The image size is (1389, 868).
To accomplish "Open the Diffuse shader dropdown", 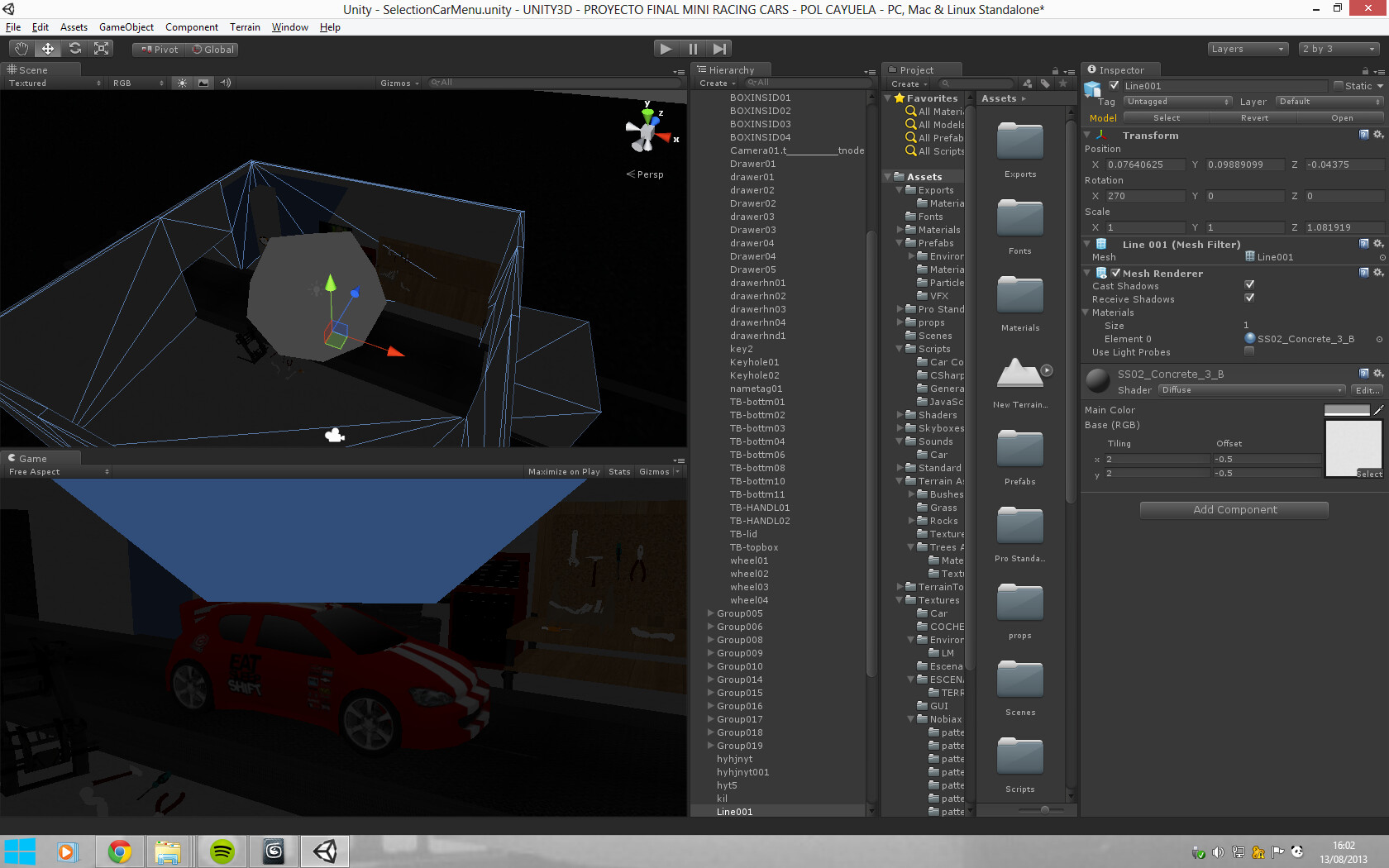I will (x=1251, y=389).
